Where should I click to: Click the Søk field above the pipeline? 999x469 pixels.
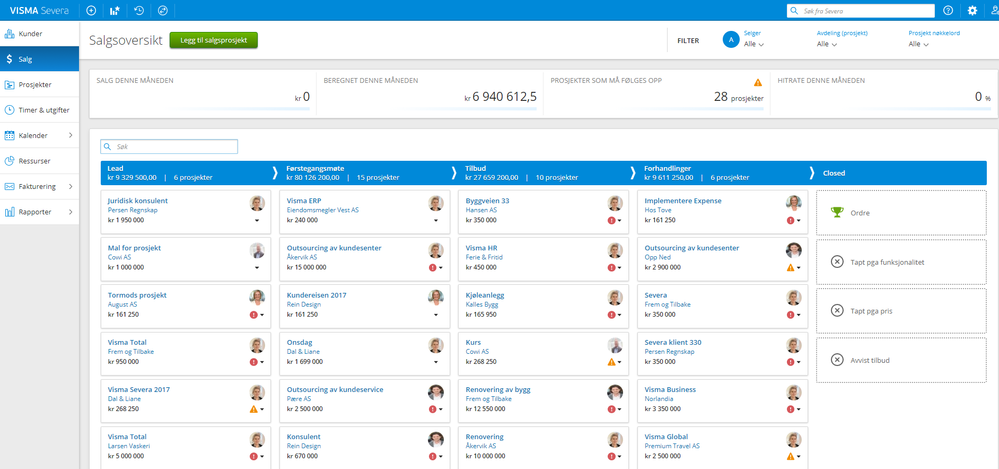coord(169,147)
